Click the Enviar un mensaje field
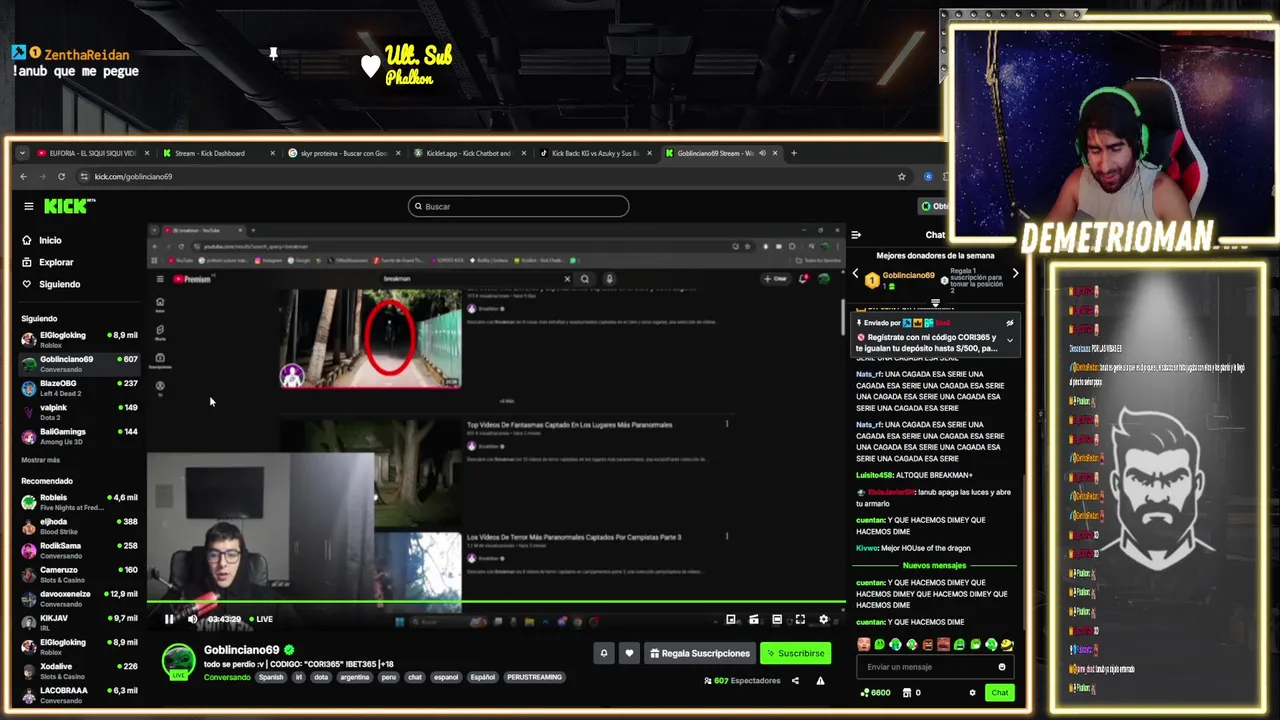 tap(934, 667)
